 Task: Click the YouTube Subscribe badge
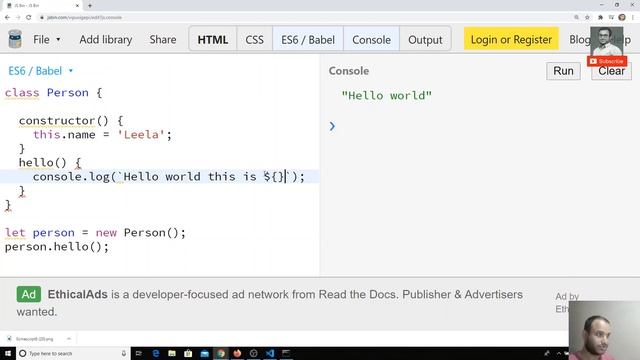tap(607, 61)
